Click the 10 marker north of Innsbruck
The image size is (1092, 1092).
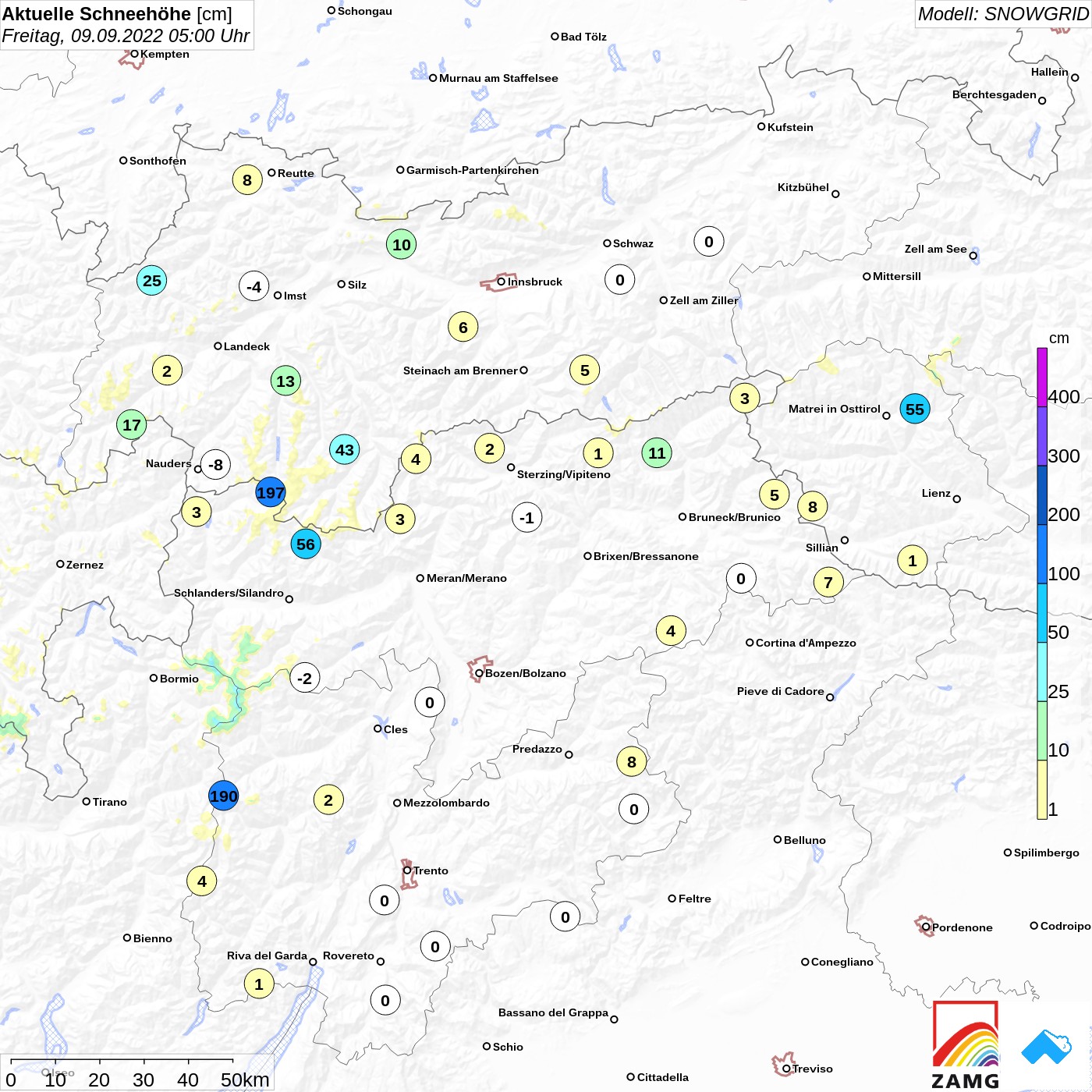(402, 244)
